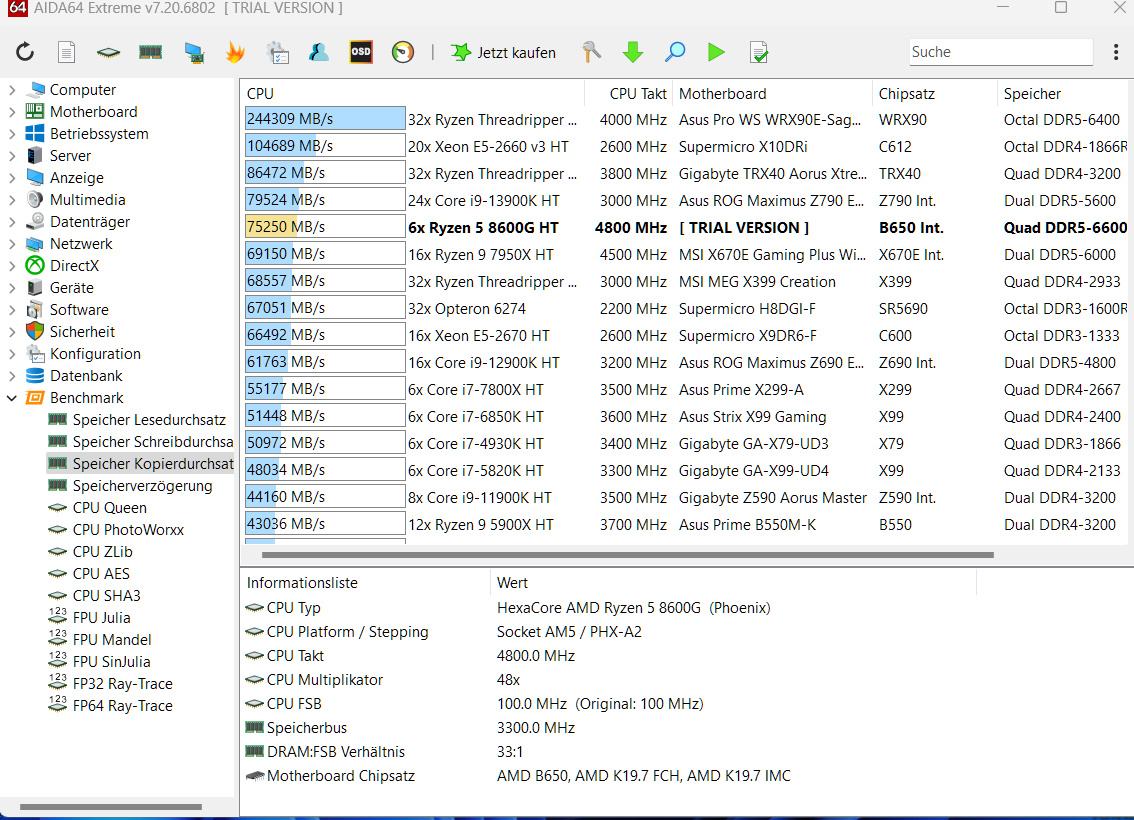This screenshot has width=1134, height=820.
Task: Open the Report page icon
Action: point(67,52)
